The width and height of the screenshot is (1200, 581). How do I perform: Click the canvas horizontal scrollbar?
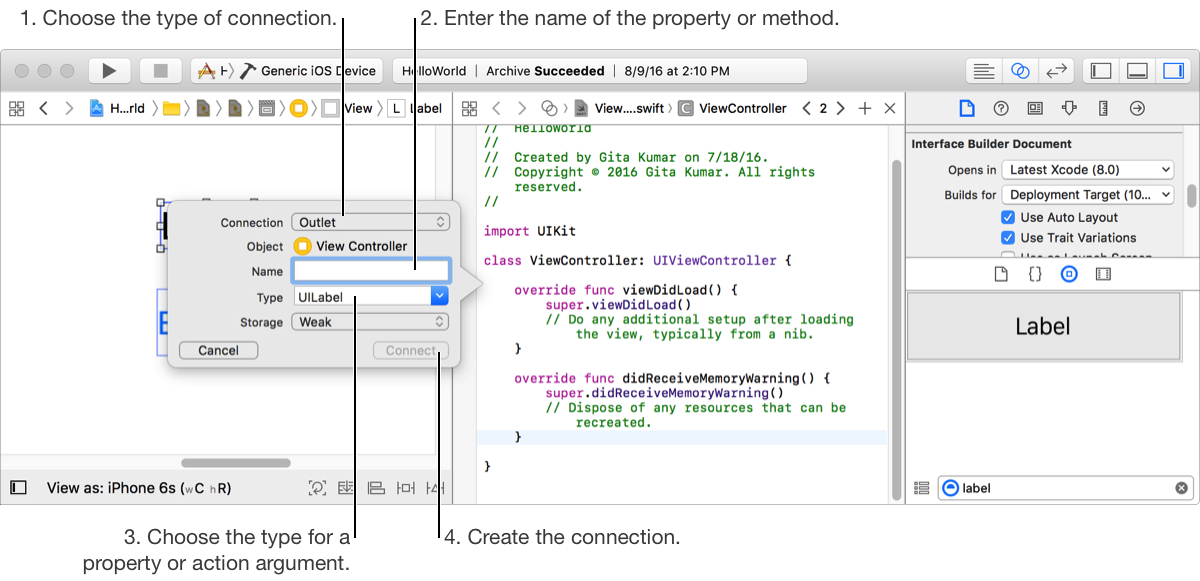[236, 463]
